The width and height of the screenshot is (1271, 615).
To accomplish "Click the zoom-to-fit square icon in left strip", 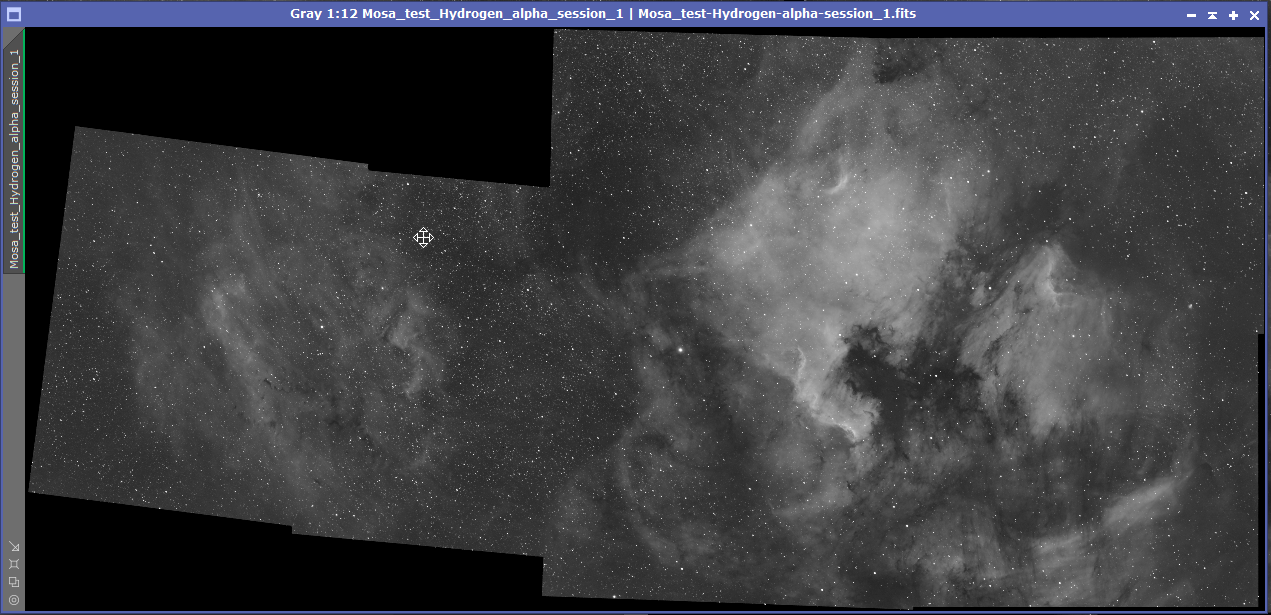I will [x=14, y=565].
